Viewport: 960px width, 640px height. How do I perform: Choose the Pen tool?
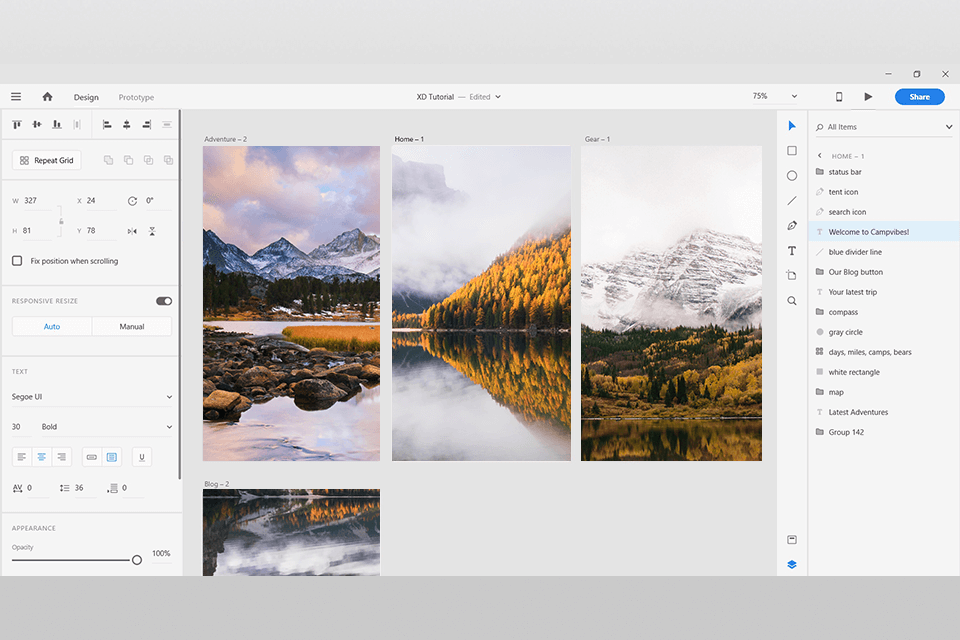click(792, 226)
